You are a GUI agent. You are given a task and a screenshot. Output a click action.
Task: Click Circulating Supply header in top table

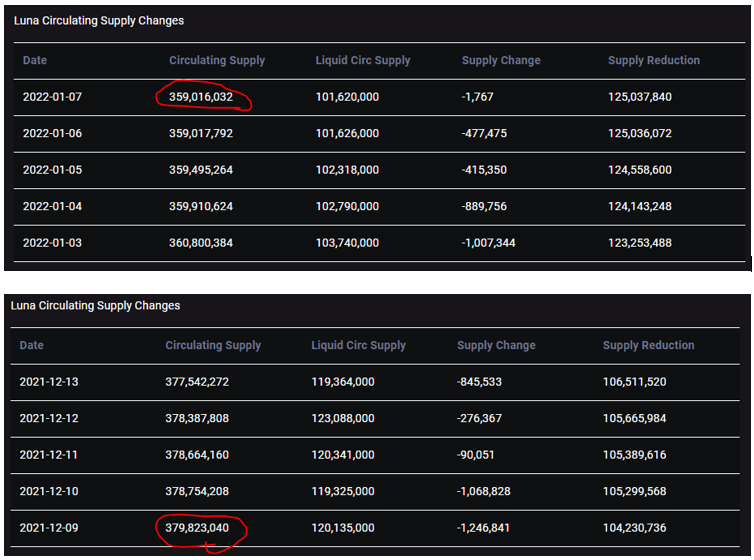point(217,60)
